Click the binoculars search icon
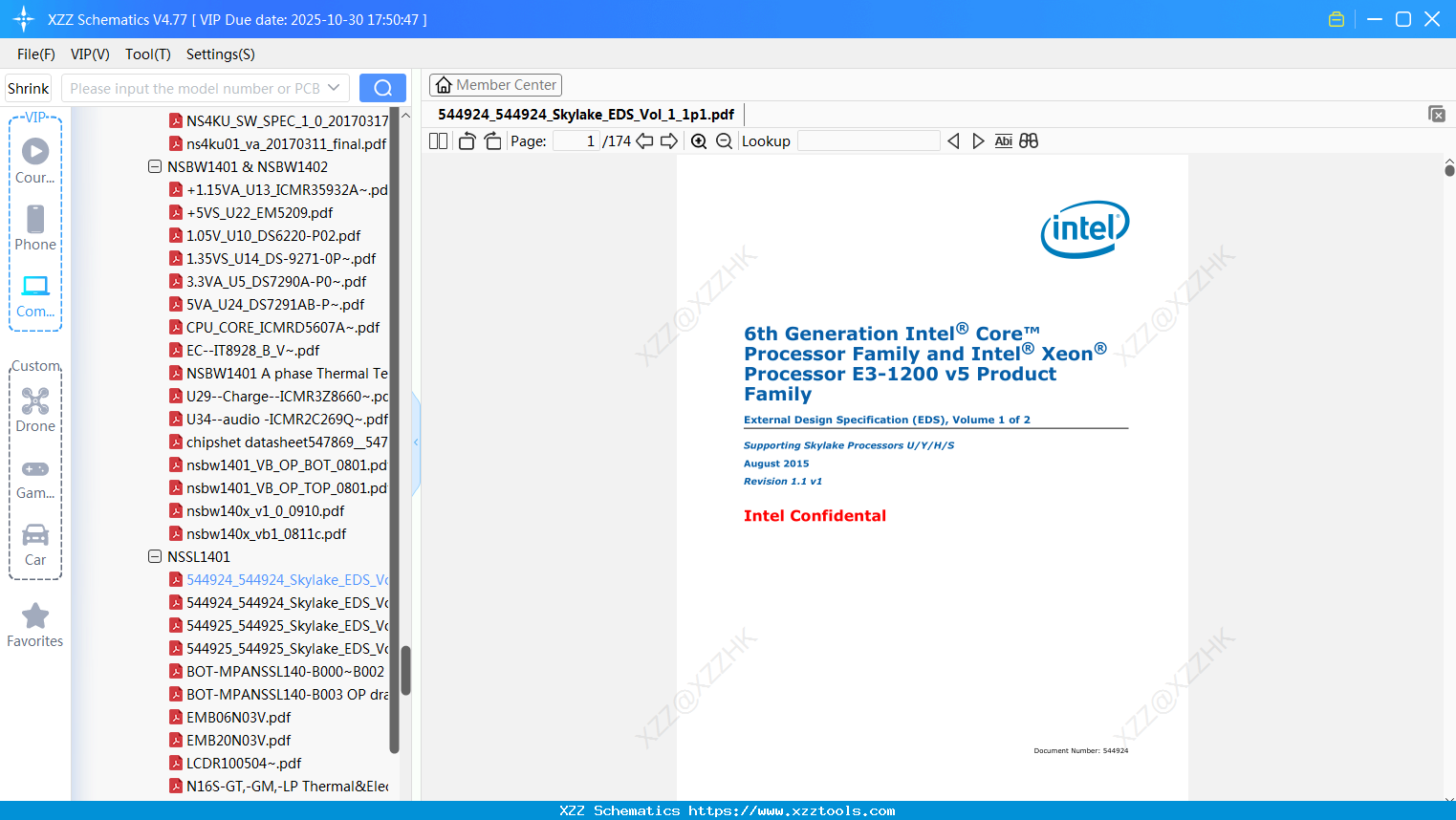1456x820 pixels. 1029,140
